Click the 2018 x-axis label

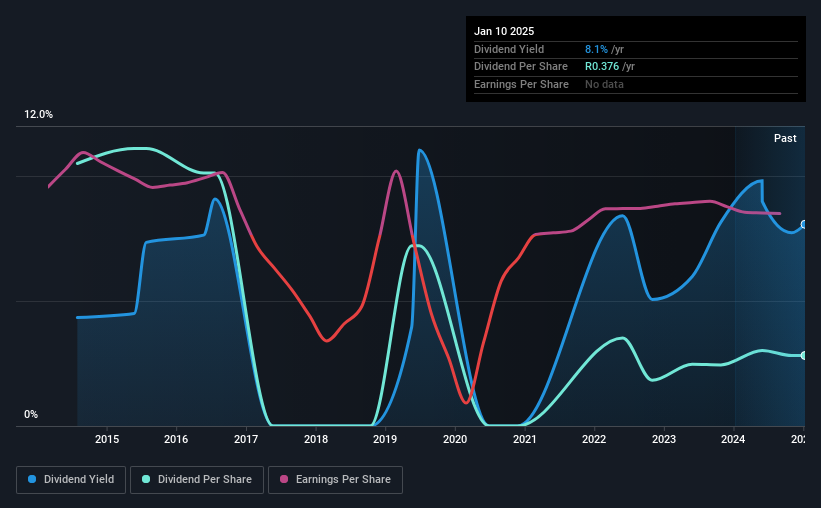tap(316, 439)
